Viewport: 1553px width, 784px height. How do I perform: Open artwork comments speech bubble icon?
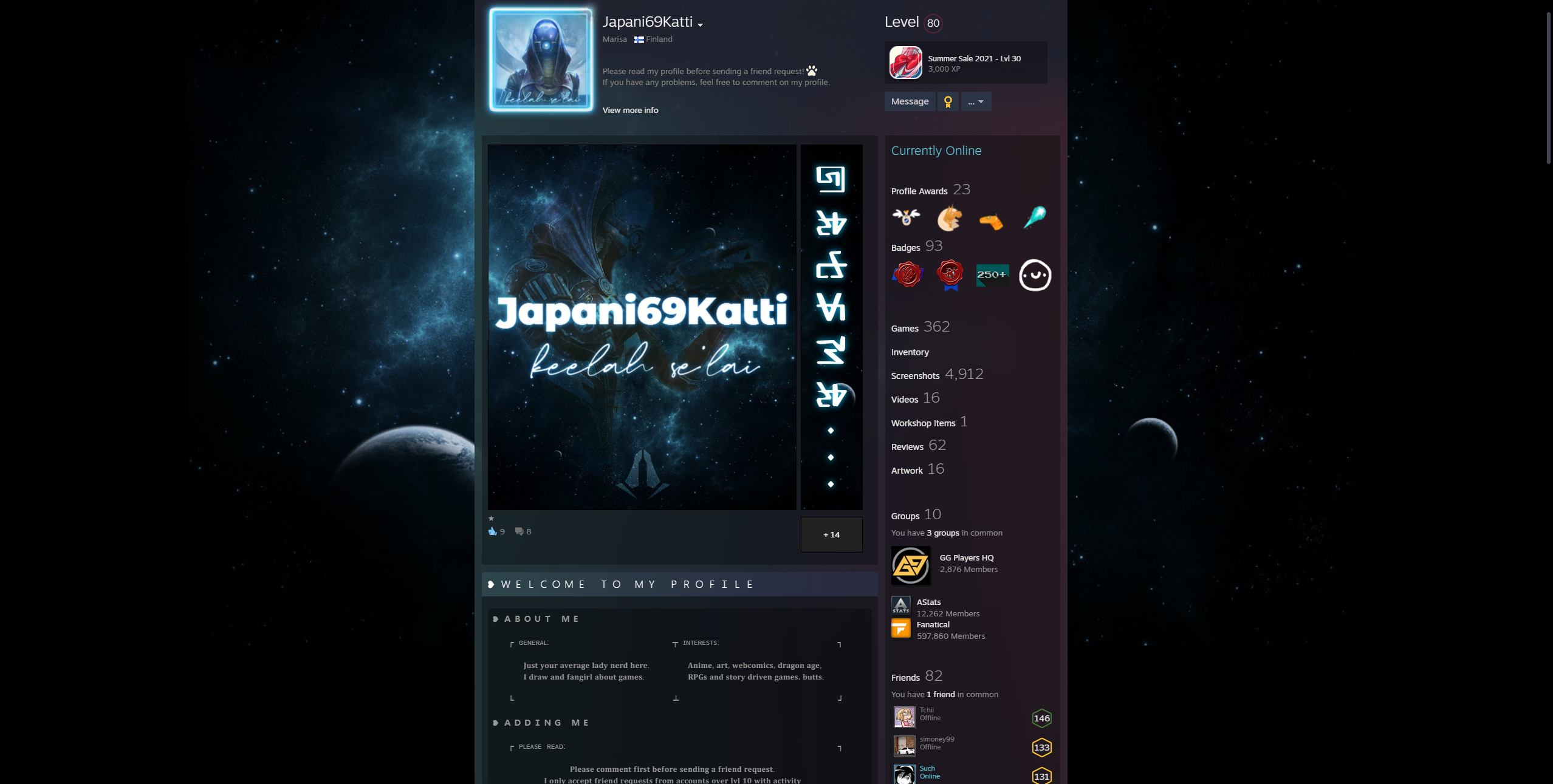tap(519, 531)
